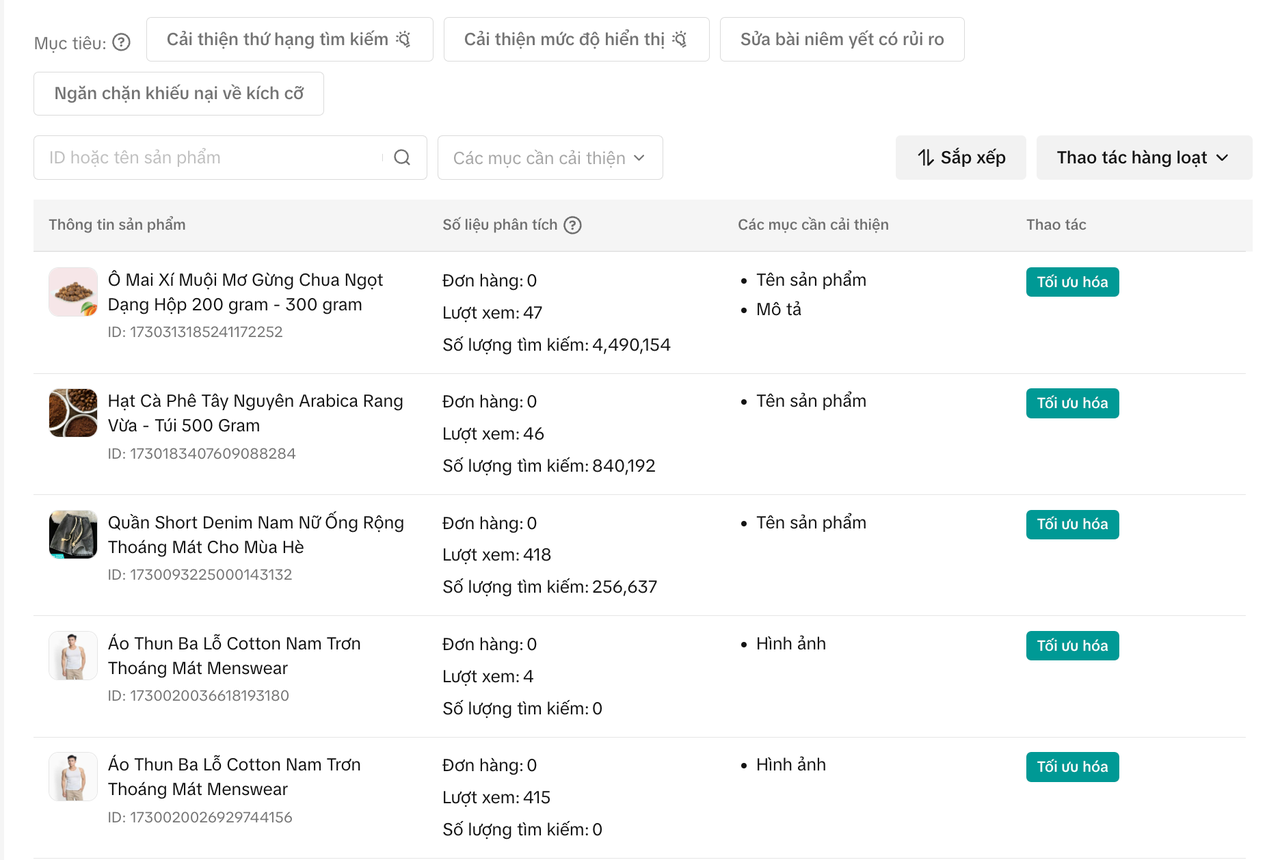The height and width of the screenshot is (860, 1280).
Task: Click the Ô Mai Xí Muội product thumbnail
Action: pos(73,292)
